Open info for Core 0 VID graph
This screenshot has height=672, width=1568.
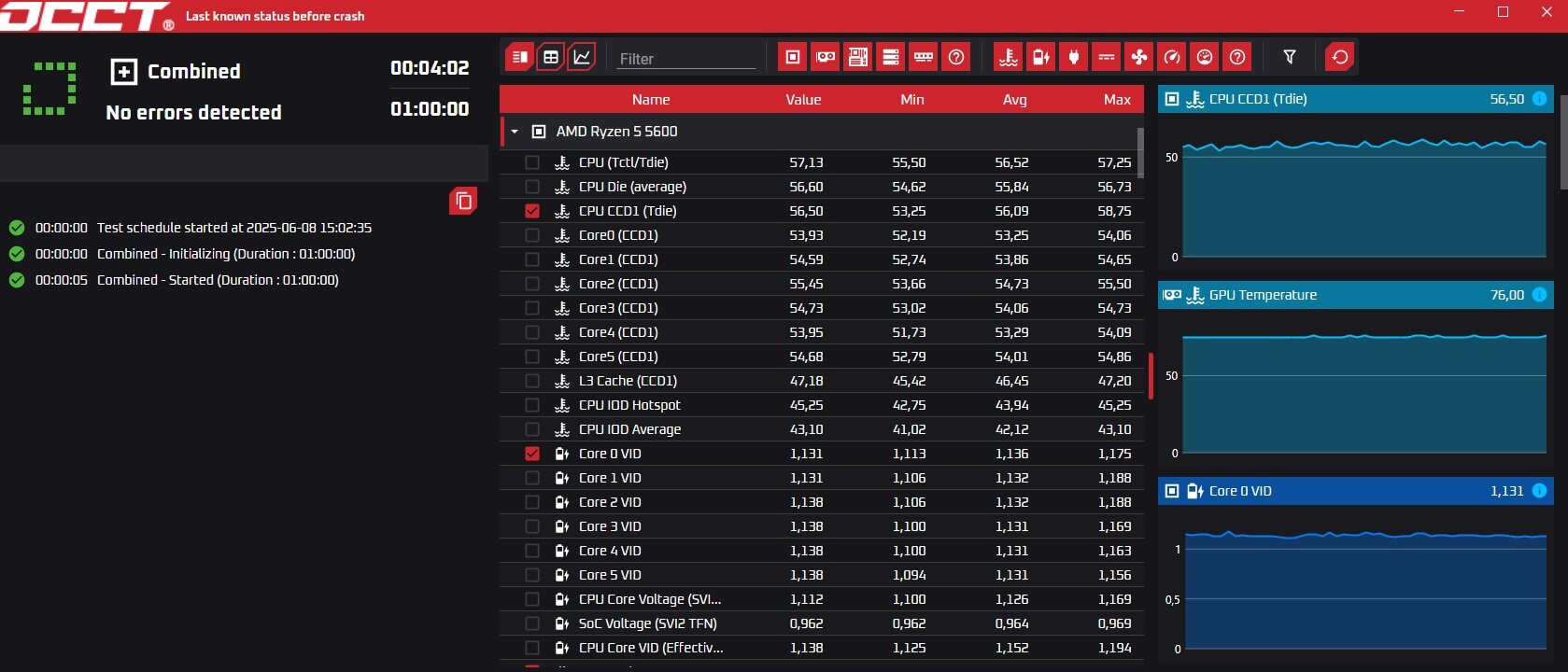click(1539, 491)
